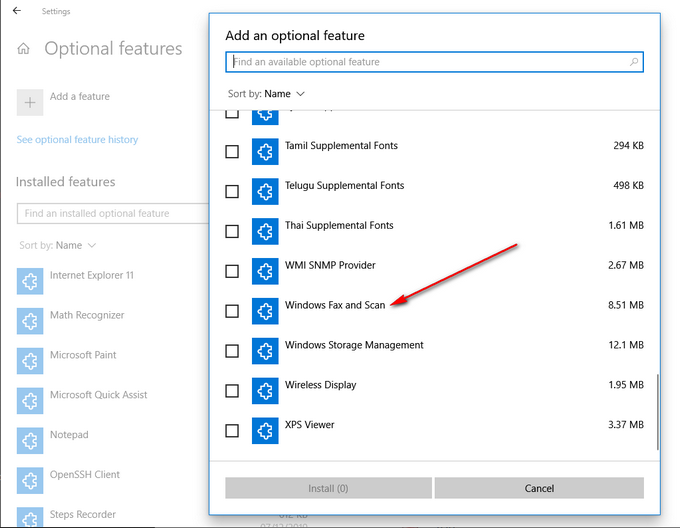Enable the Wireless Display checkbox
Viewport: 680px width, 528px height.
(232, 391)
